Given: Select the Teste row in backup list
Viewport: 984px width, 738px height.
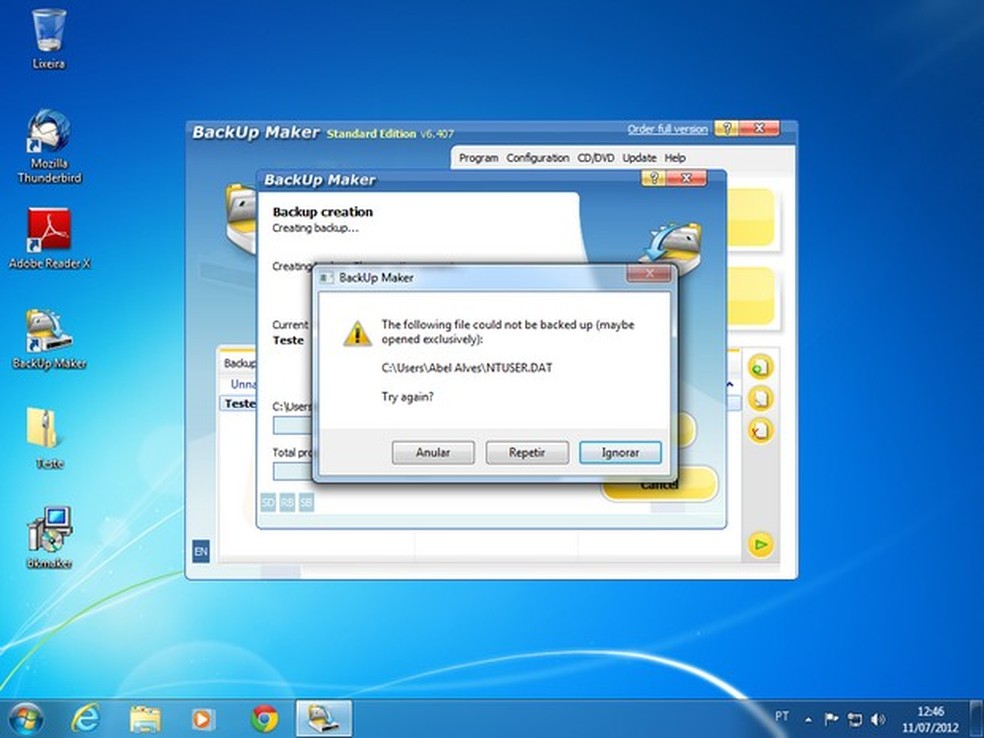Looking at the screenshot, I should (x=239, y=404).
